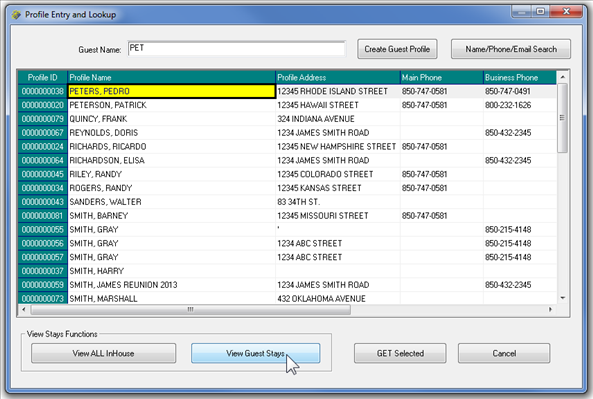Click the GET Selected button

[400, 353]
